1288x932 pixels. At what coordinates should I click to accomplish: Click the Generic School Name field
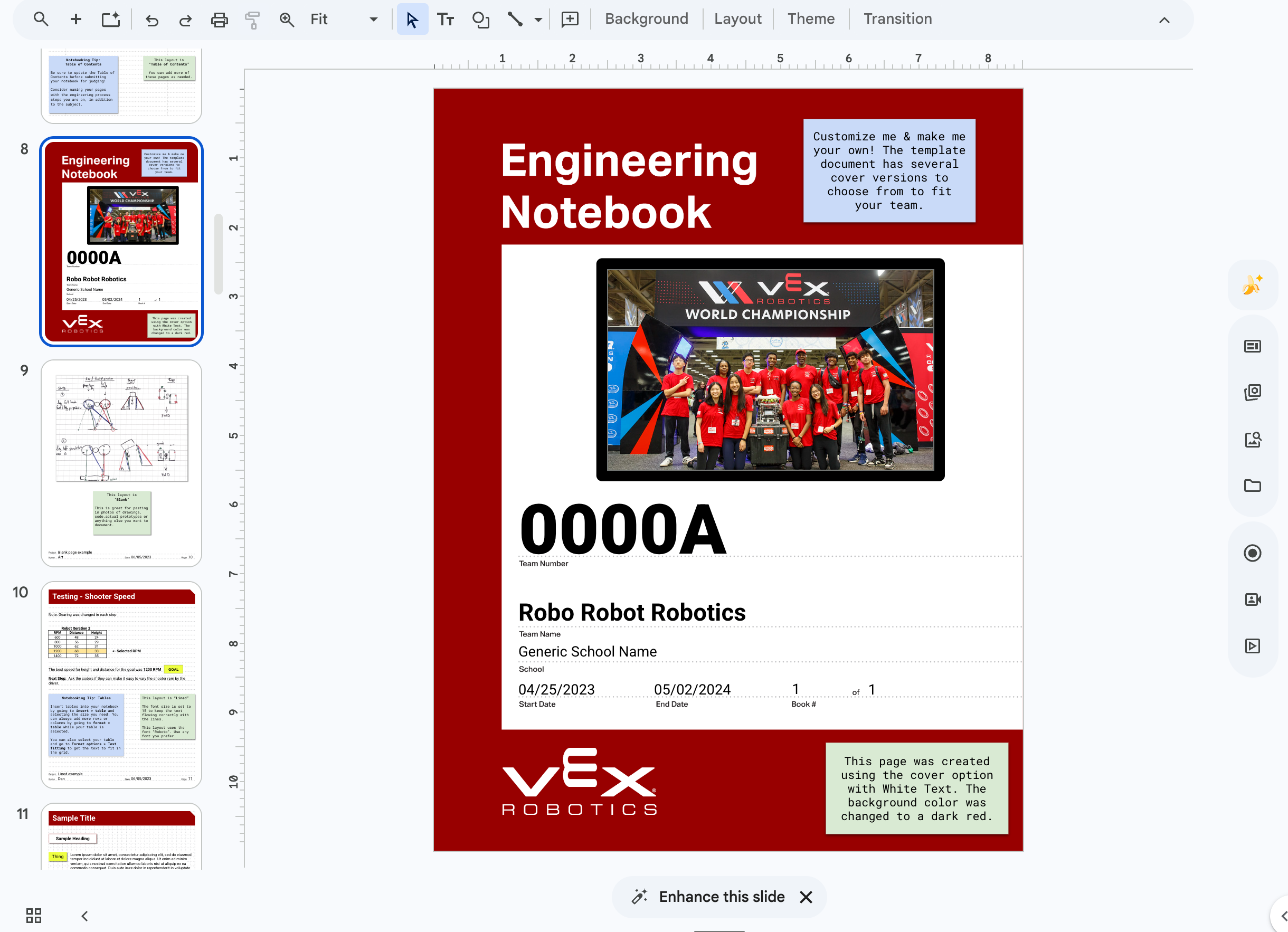(x=587, y=651)
